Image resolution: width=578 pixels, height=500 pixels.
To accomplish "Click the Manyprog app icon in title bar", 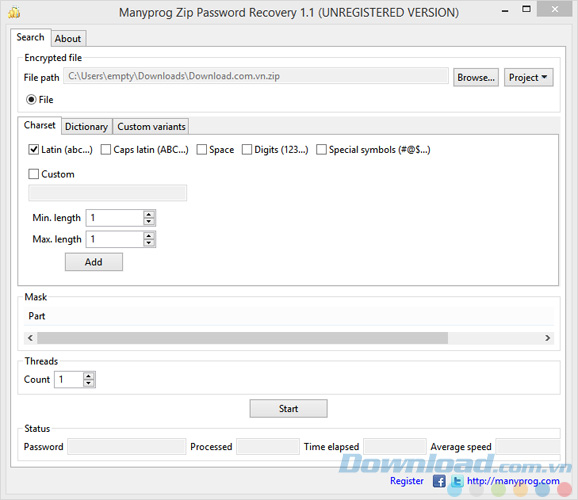I will tap(14, 13).
